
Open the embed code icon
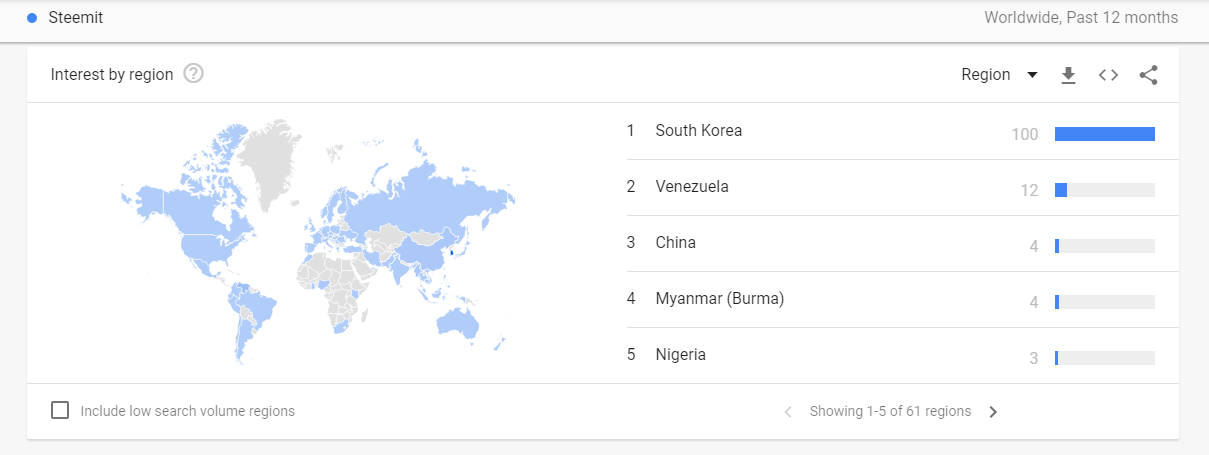pyautogui.click(x=1108, y=75)
